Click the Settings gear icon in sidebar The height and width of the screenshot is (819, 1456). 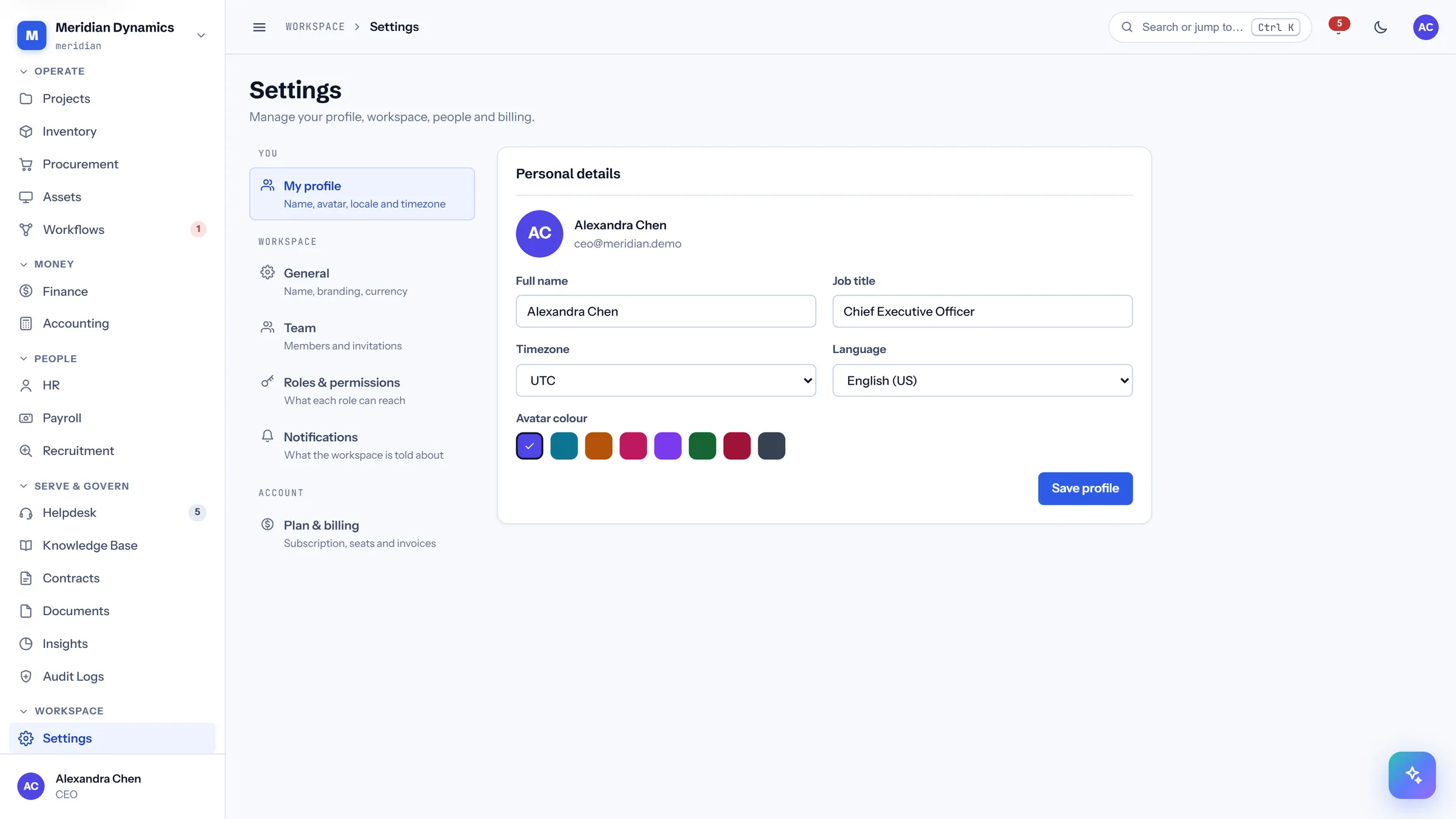point(25,738)
